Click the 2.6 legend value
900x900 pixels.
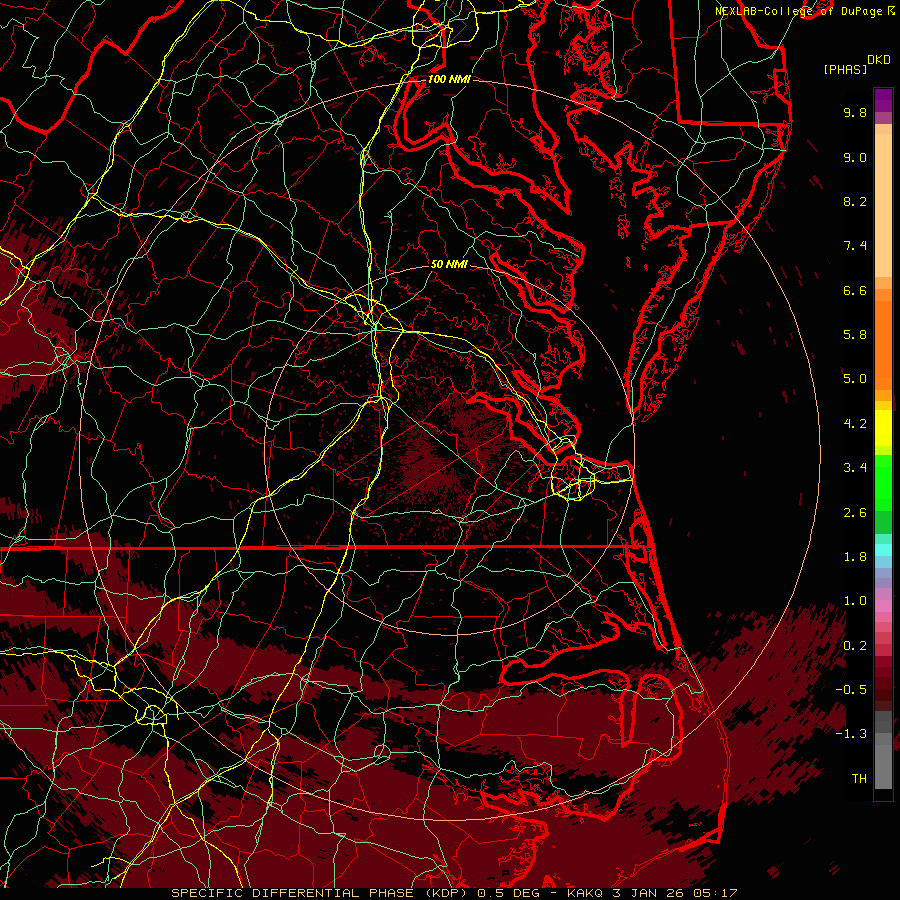(x=855, y=513)
